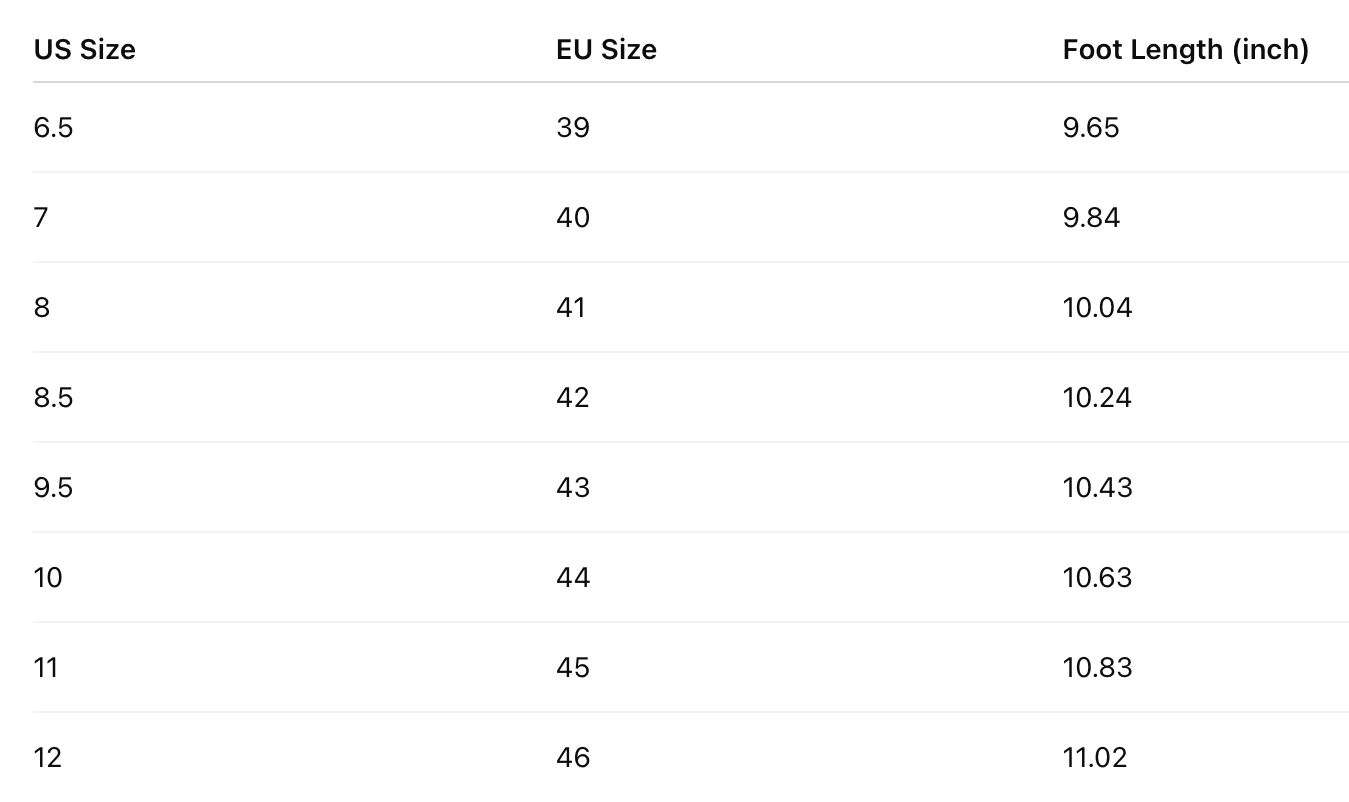The height and width of the screenshot is (802, 1349).
Task: Select EU size 41 cell
Action: (571, 308)
